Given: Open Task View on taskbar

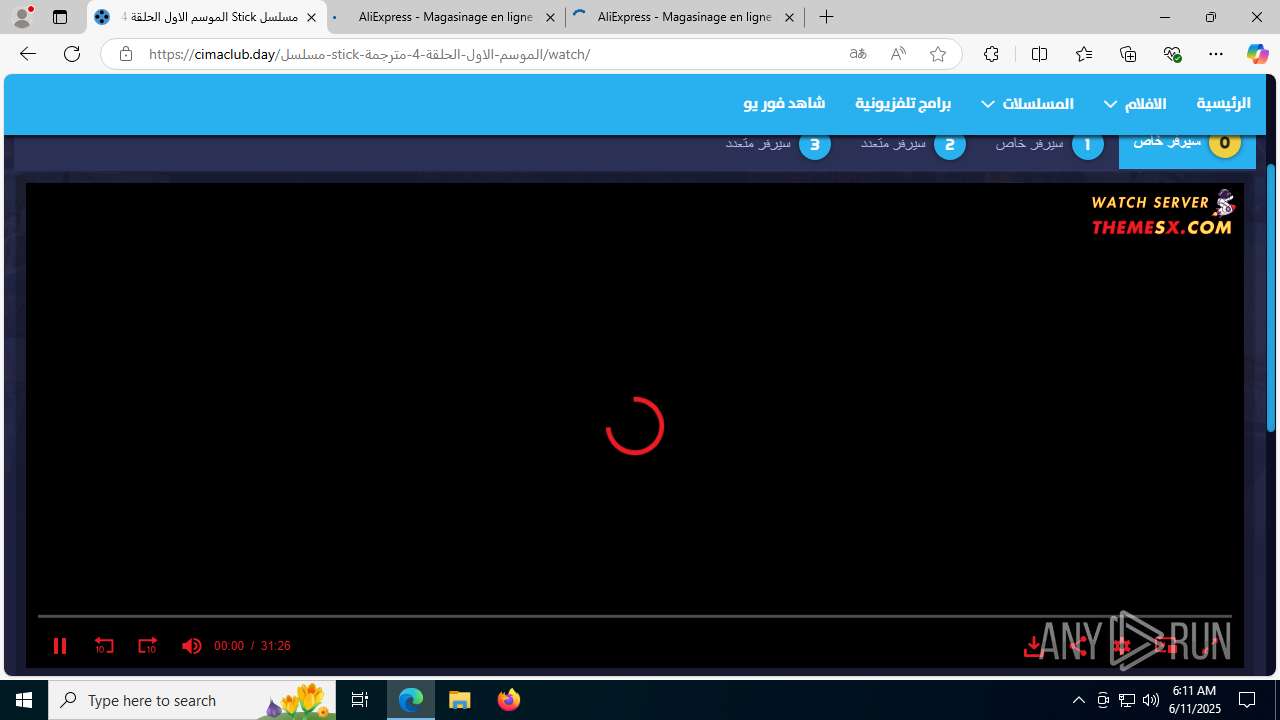Looking at the screenshot, I should point(360,700).
